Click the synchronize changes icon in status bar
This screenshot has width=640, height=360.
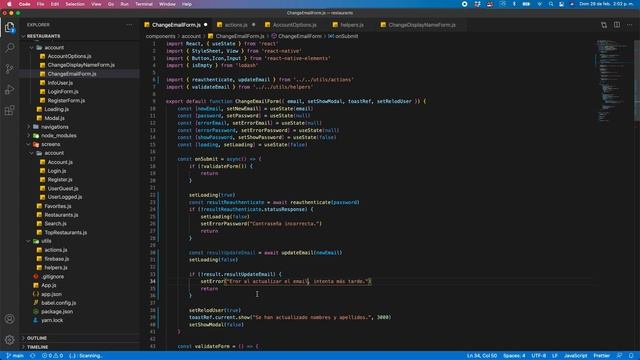[33, 356]
